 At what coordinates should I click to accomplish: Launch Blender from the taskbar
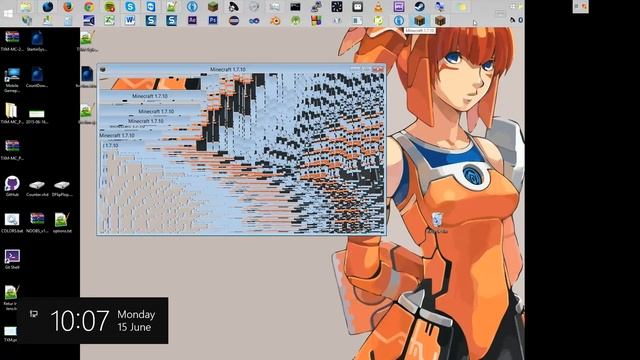tap(275, 20)
